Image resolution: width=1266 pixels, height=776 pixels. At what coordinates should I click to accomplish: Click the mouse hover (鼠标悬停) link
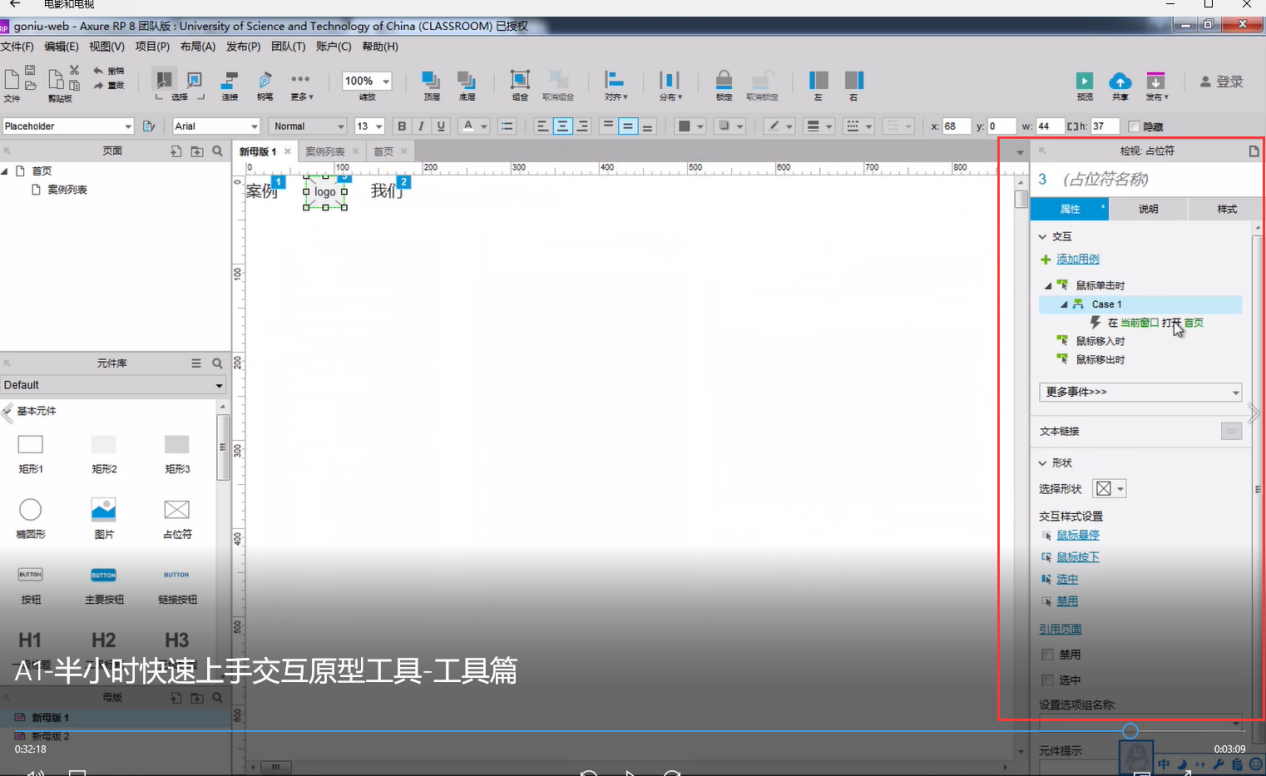[x=1078, y=535]
